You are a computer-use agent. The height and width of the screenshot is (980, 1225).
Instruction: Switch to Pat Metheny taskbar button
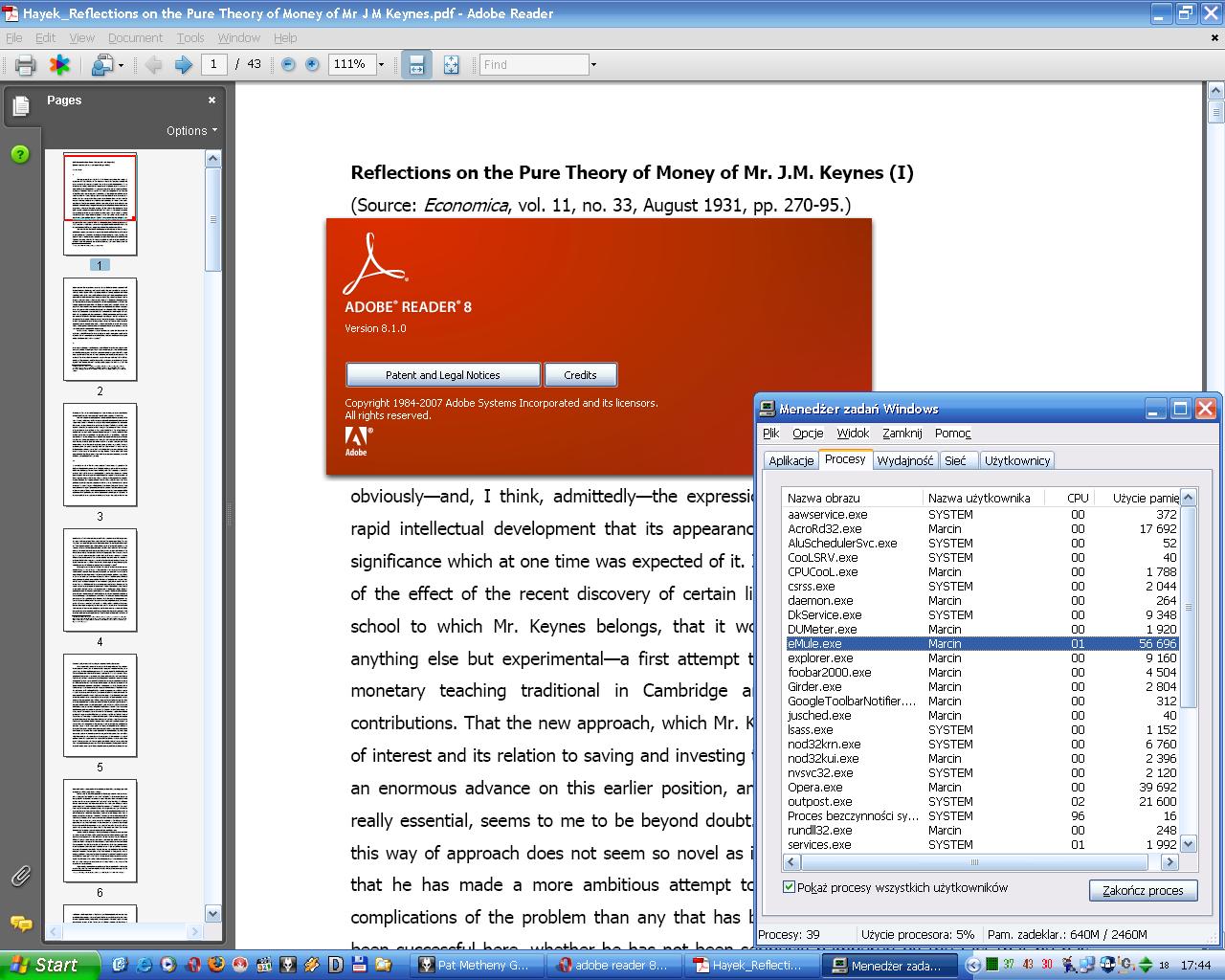(476, 965)
